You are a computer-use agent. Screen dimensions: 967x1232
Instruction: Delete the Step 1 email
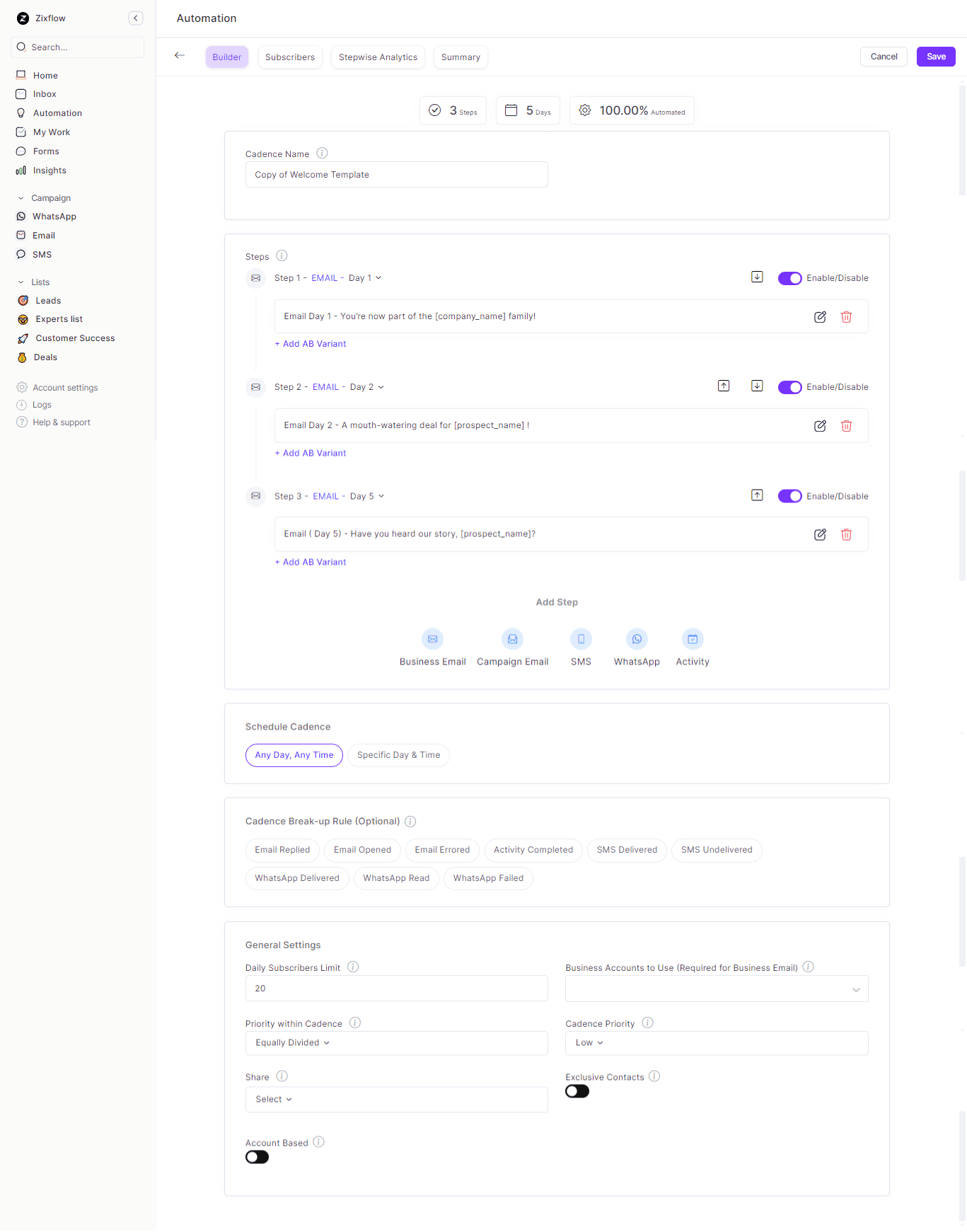point(846,317)
